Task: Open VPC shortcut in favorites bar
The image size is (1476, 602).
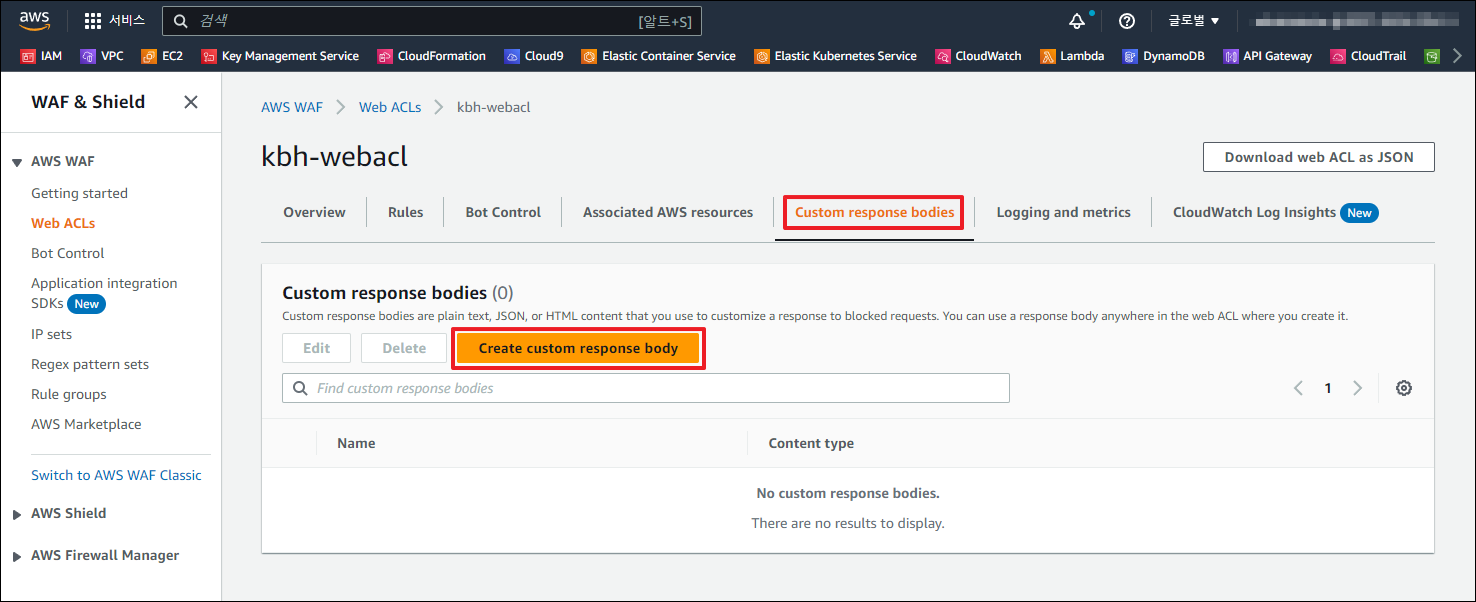Action: click(x=102, y=56)
